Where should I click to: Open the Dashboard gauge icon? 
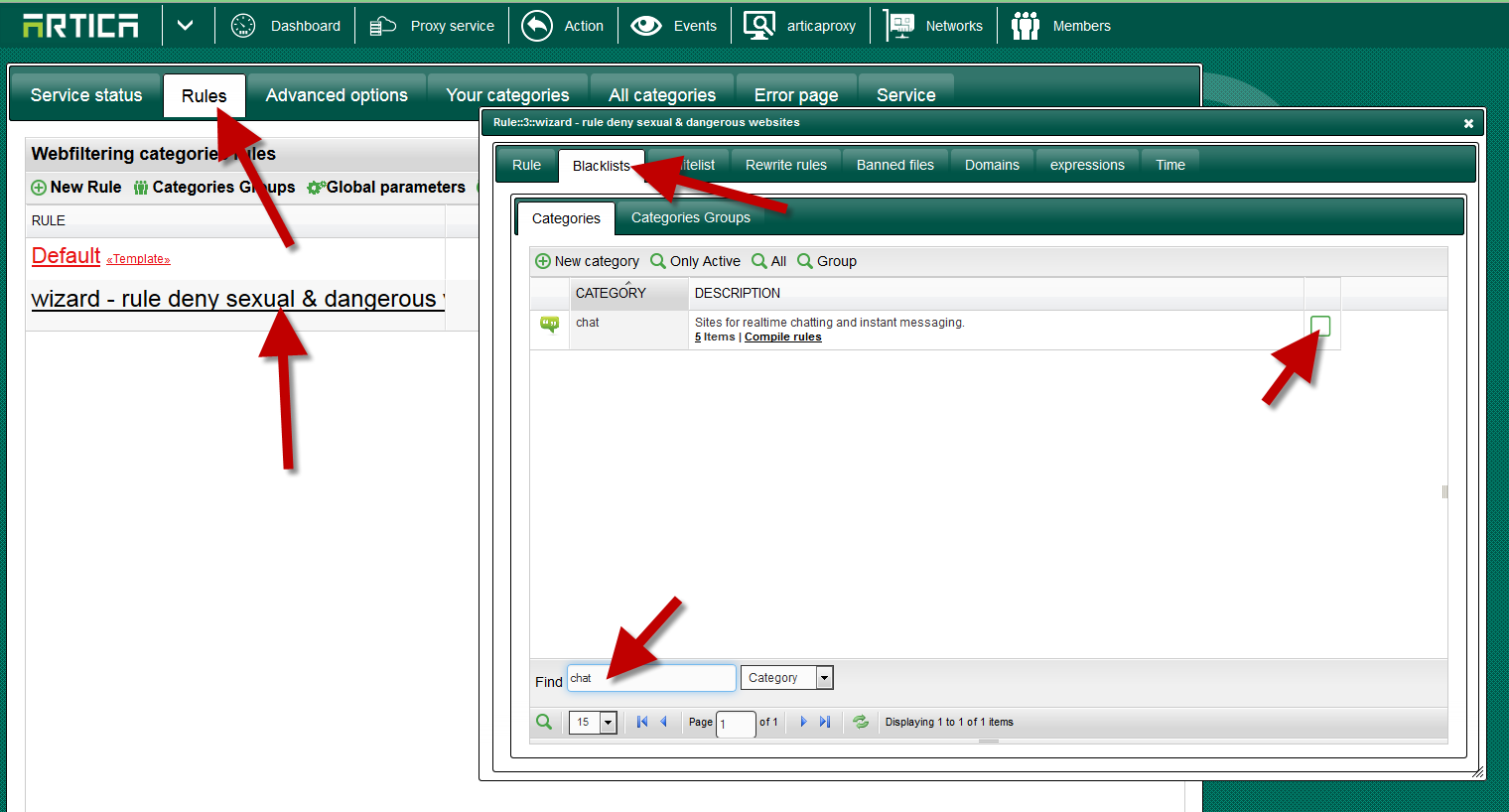(x=243, y=26)
